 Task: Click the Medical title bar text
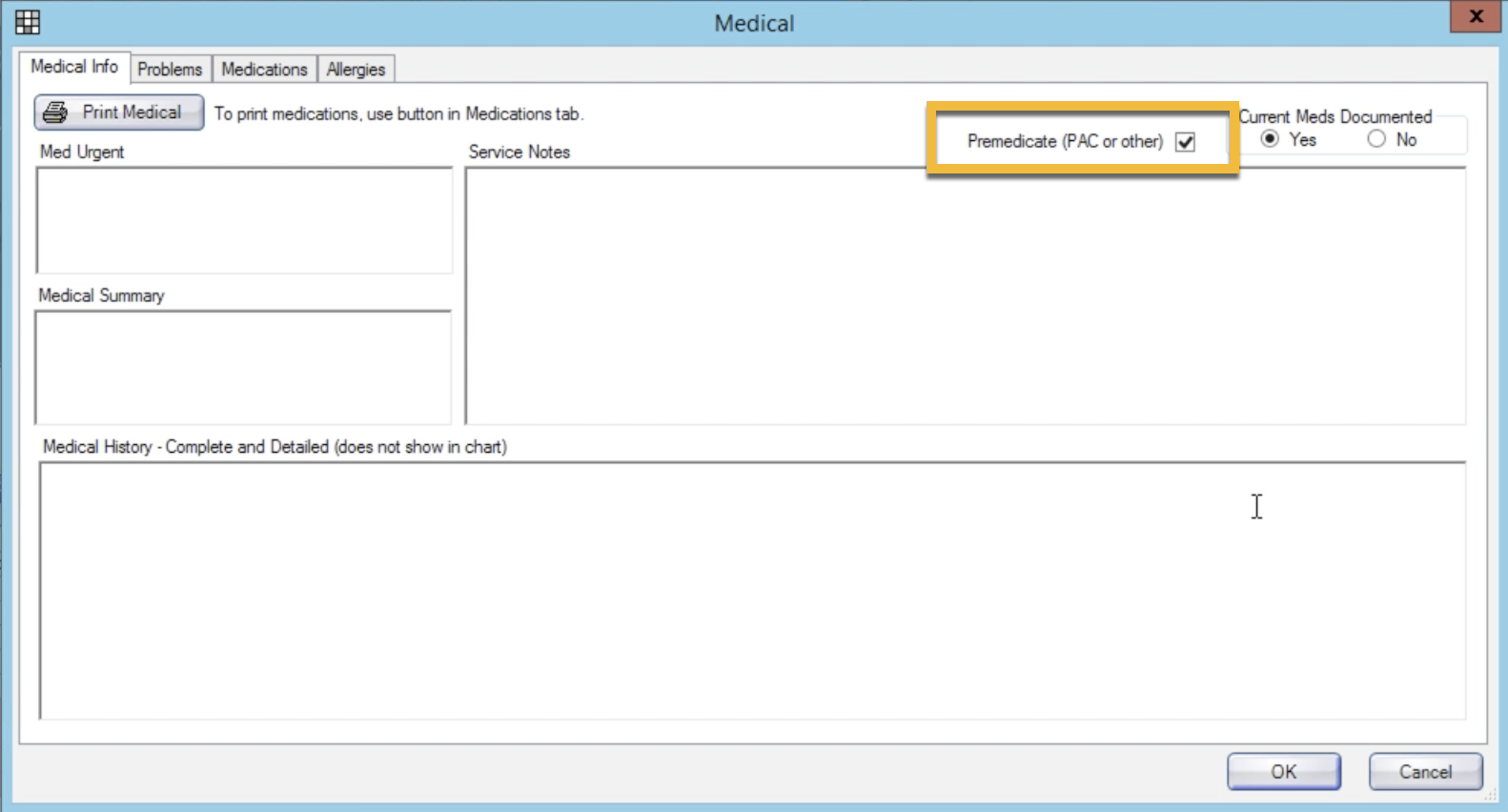click(x=754, y=24)
